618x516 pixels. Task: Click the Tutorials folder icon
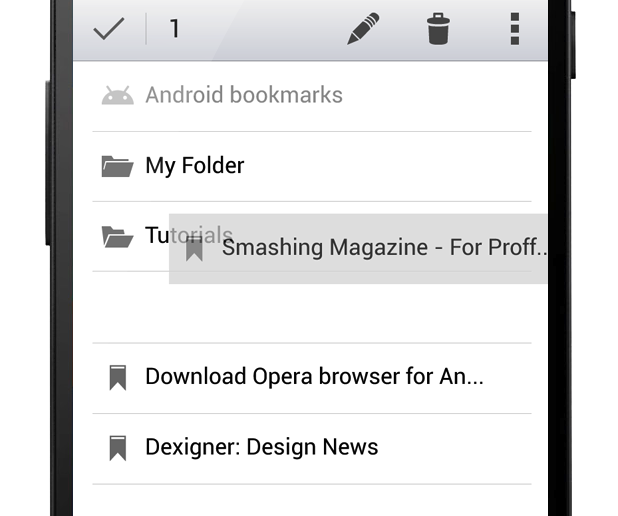[117, 237]
